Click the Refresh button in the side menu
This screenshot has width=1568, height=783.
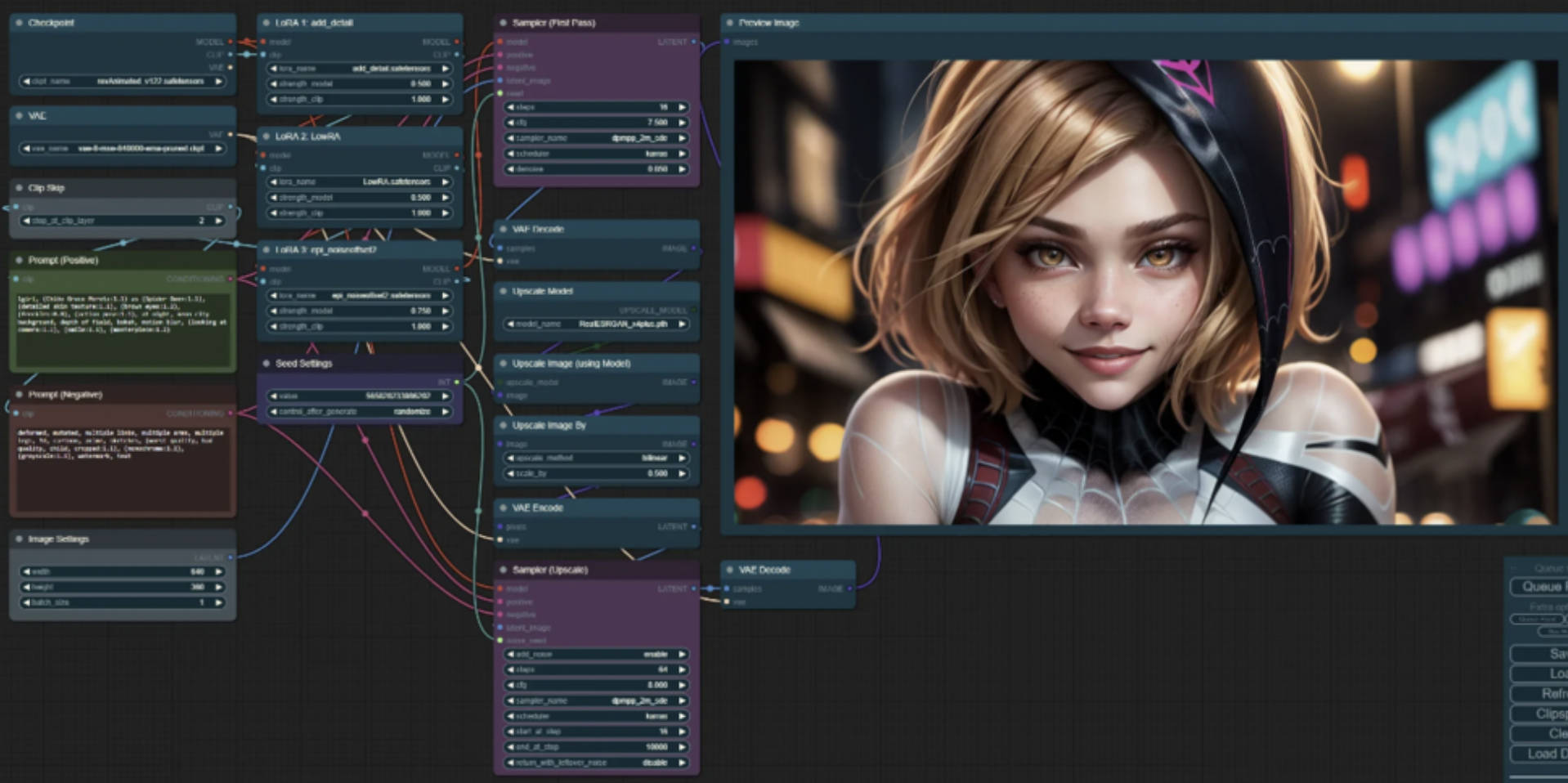pos(1539,694)
